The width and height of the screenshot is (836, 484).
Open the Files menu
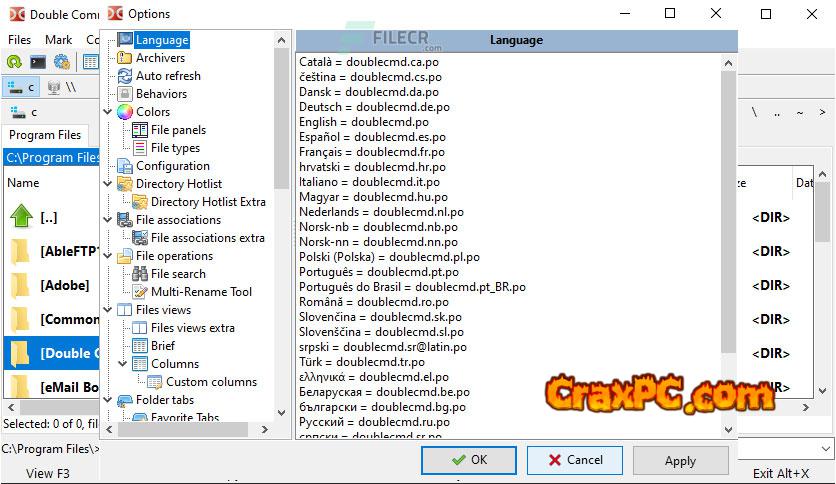pos(19,40)
